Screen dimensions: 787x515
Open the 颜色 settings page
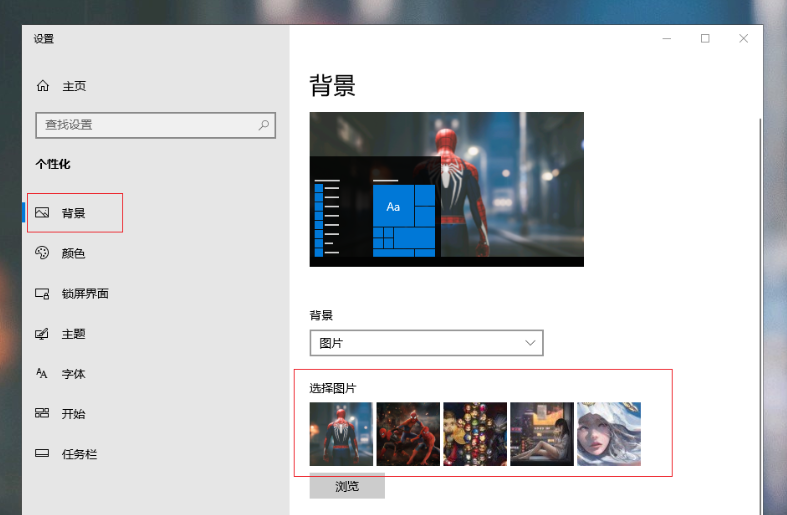(73, 253)
